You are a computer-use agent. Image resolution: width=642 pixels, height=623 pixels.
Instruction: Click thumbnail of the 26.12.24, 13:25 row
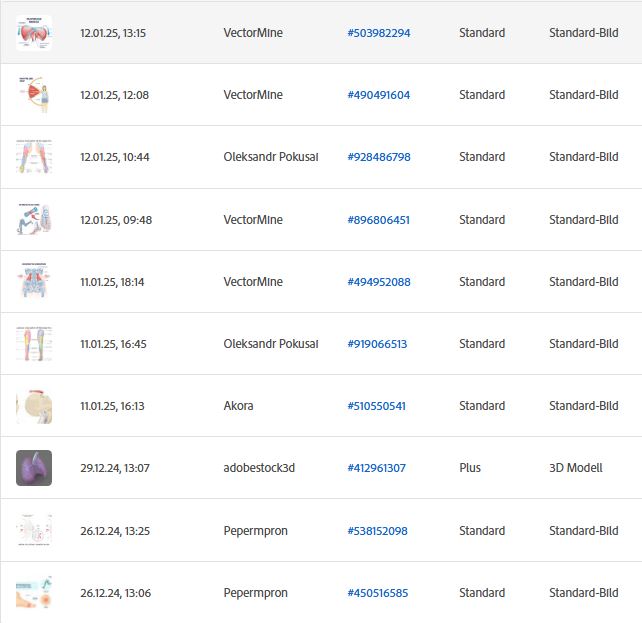[34, 530]
